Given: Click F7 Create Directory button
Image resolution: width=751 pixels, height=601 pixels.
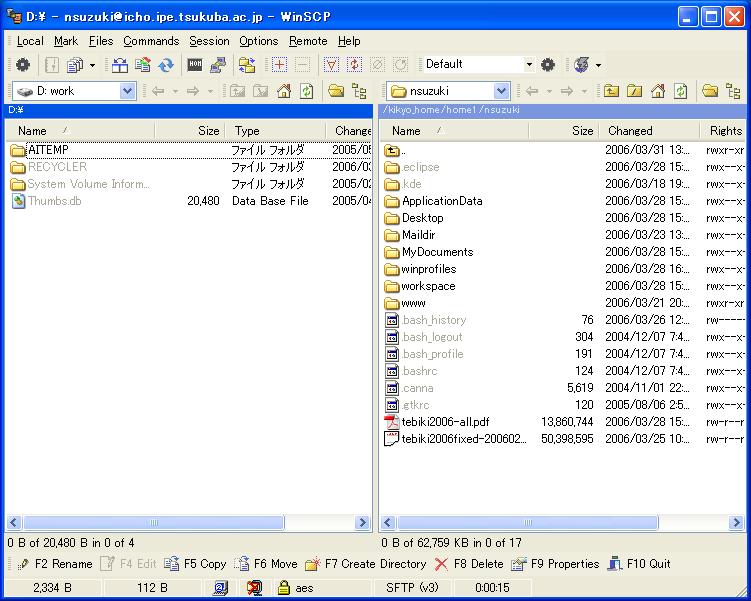Looking at the screenshot, I should click(365, 564).
